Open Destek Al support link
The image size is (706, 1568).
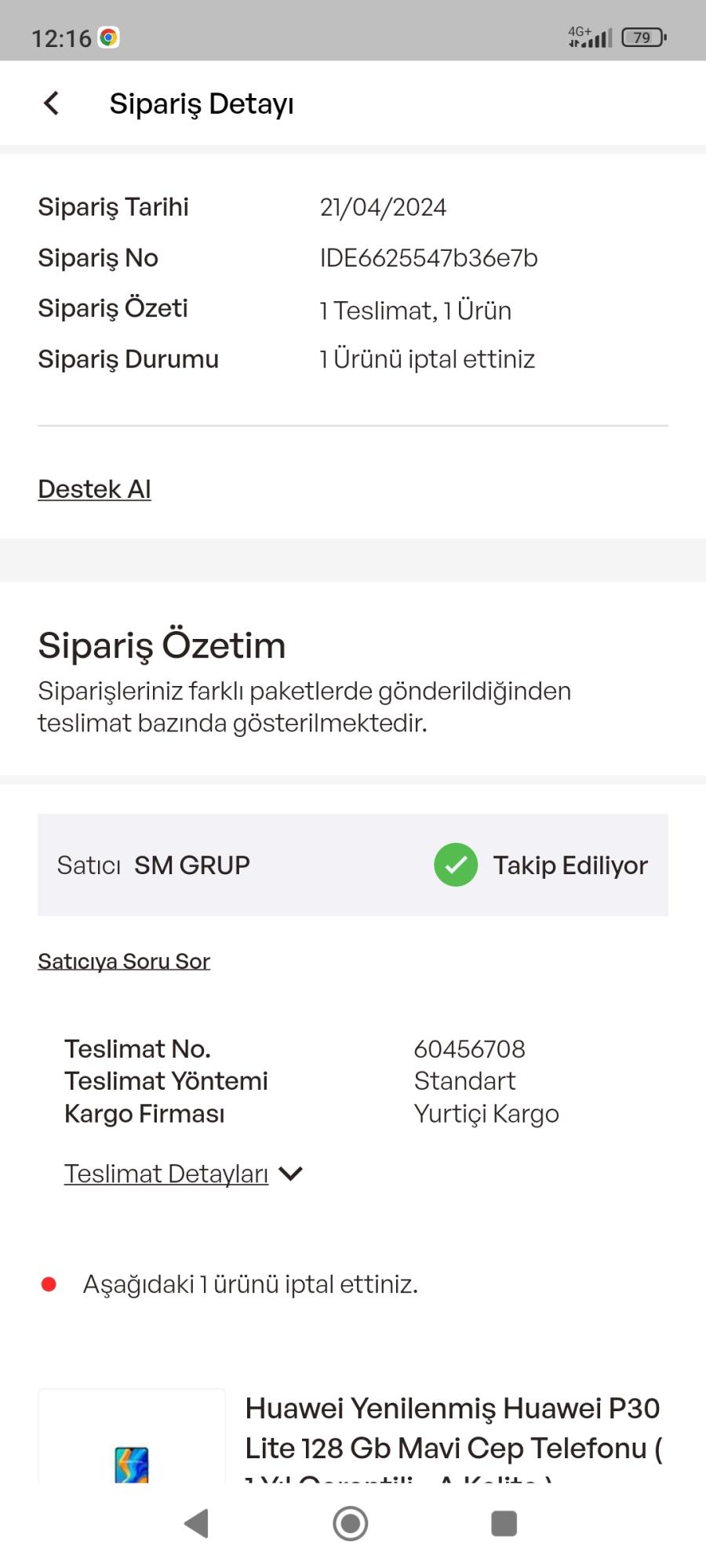(x=94, y=489)
